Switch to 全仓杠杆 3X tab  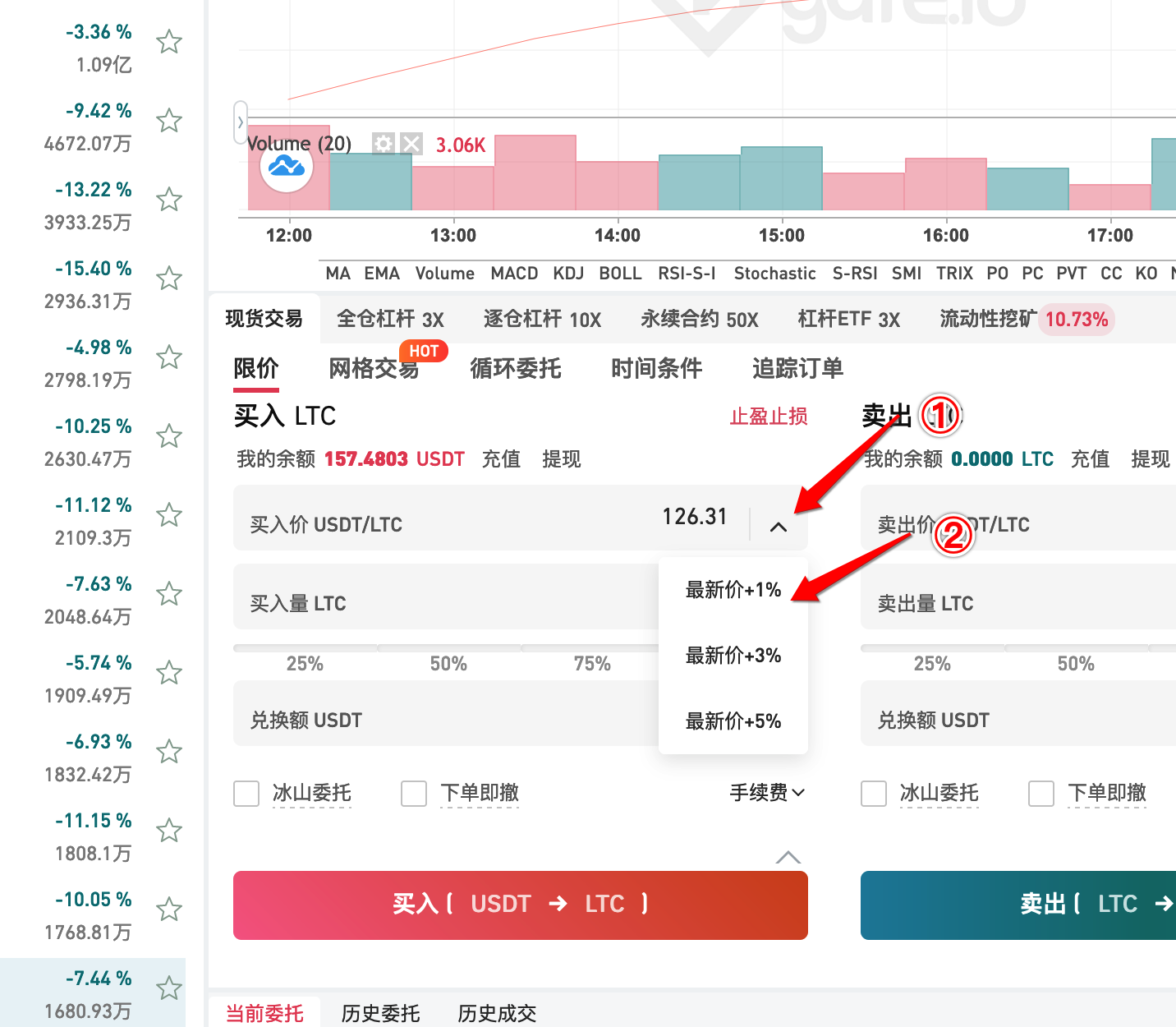pos(390,319)
